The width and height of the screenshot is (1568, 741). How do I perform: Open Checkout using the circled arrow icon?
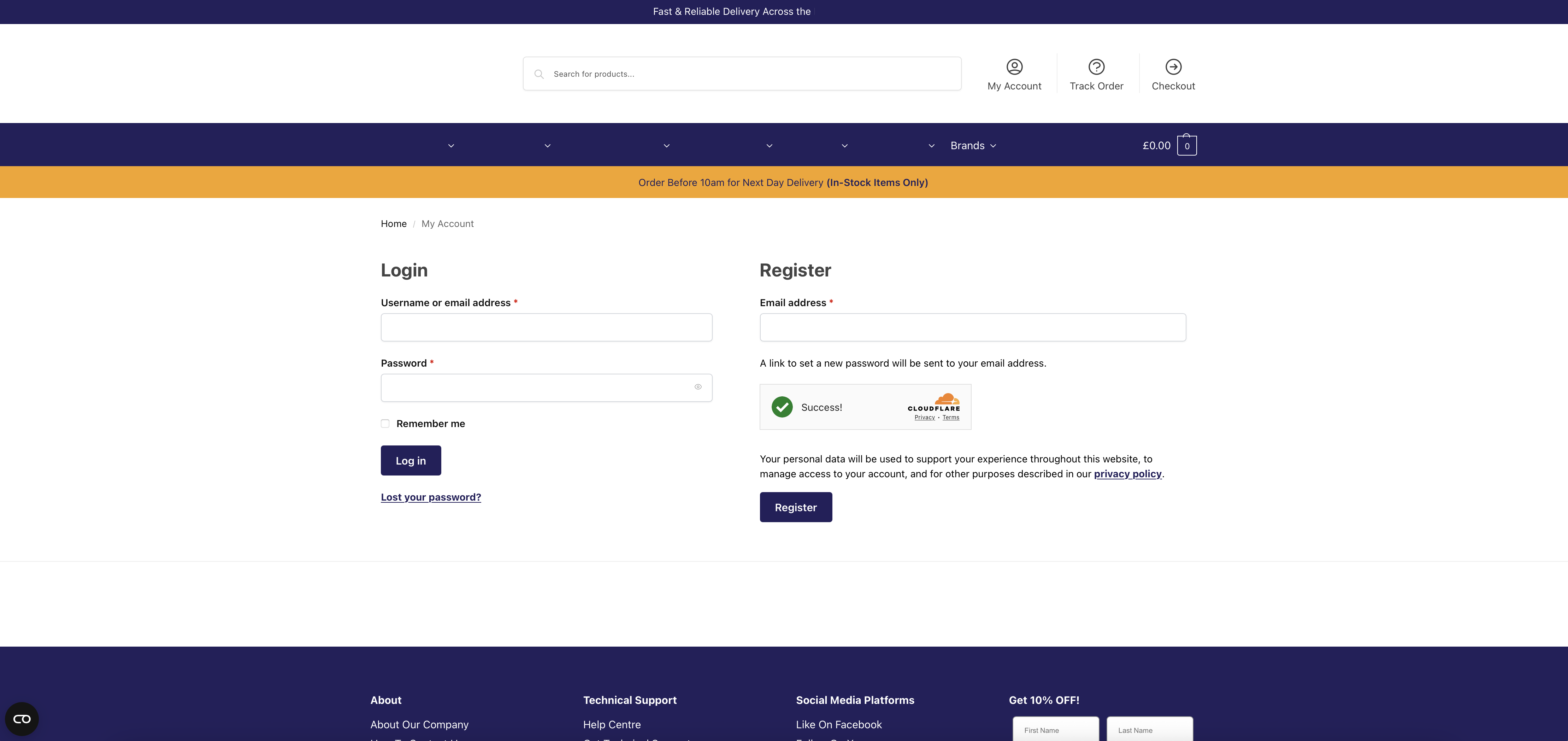(1173, 66)
